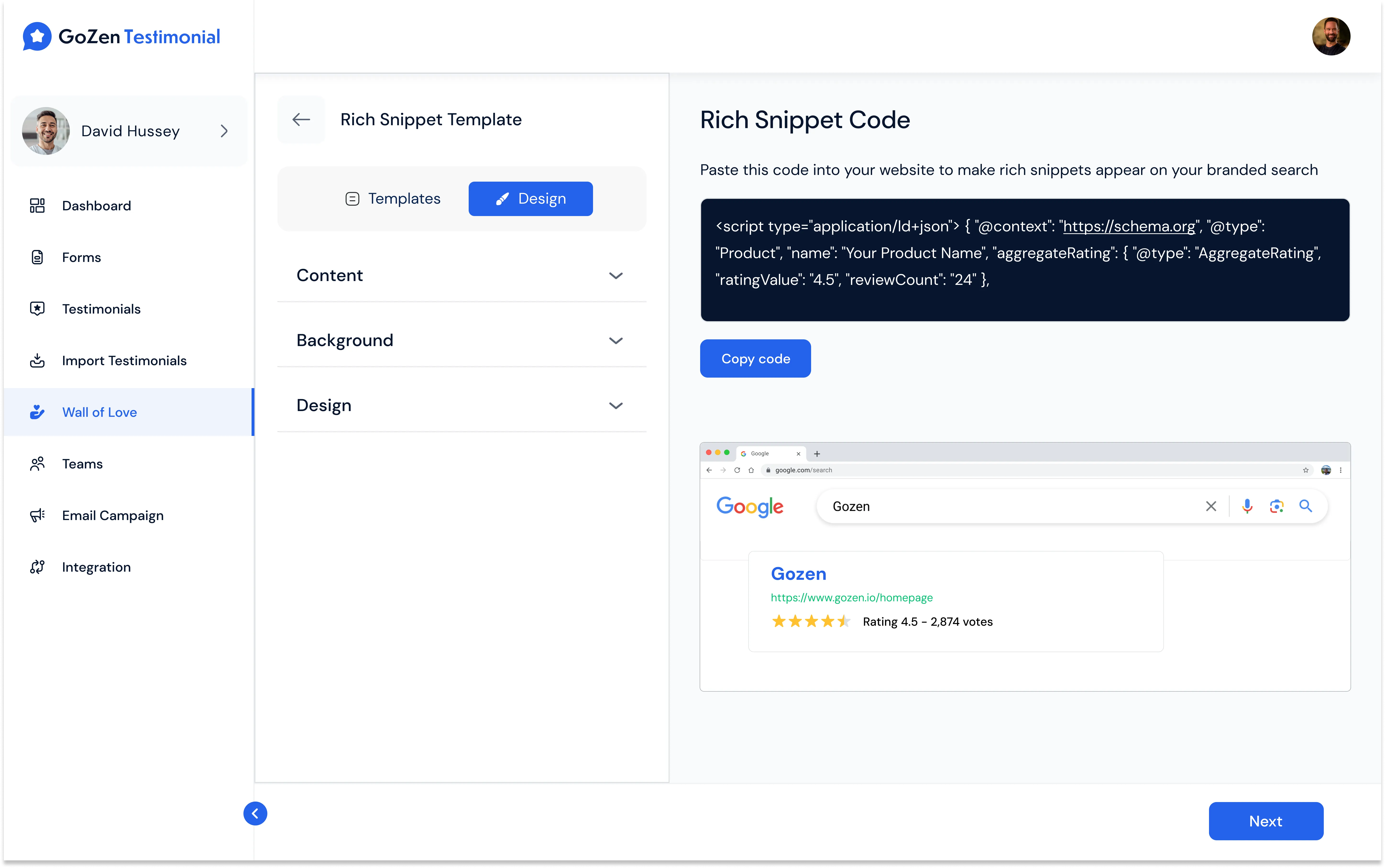
Task: Click the Google logo in preview
Action: click(749, 507)
